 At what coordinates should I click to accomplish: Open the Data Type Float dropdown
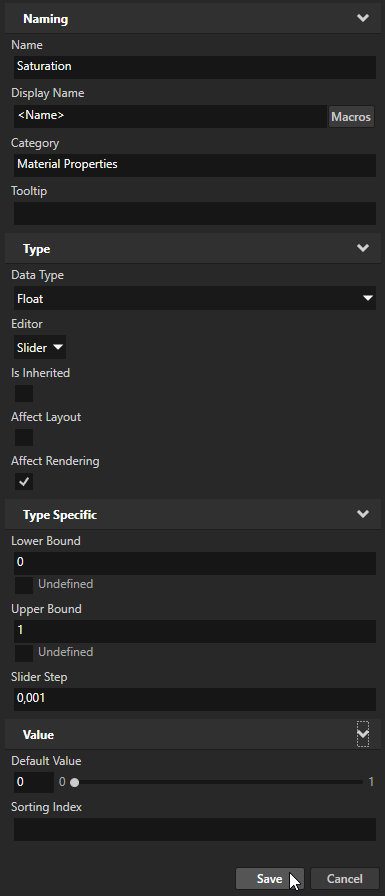[x=195, y=298]
